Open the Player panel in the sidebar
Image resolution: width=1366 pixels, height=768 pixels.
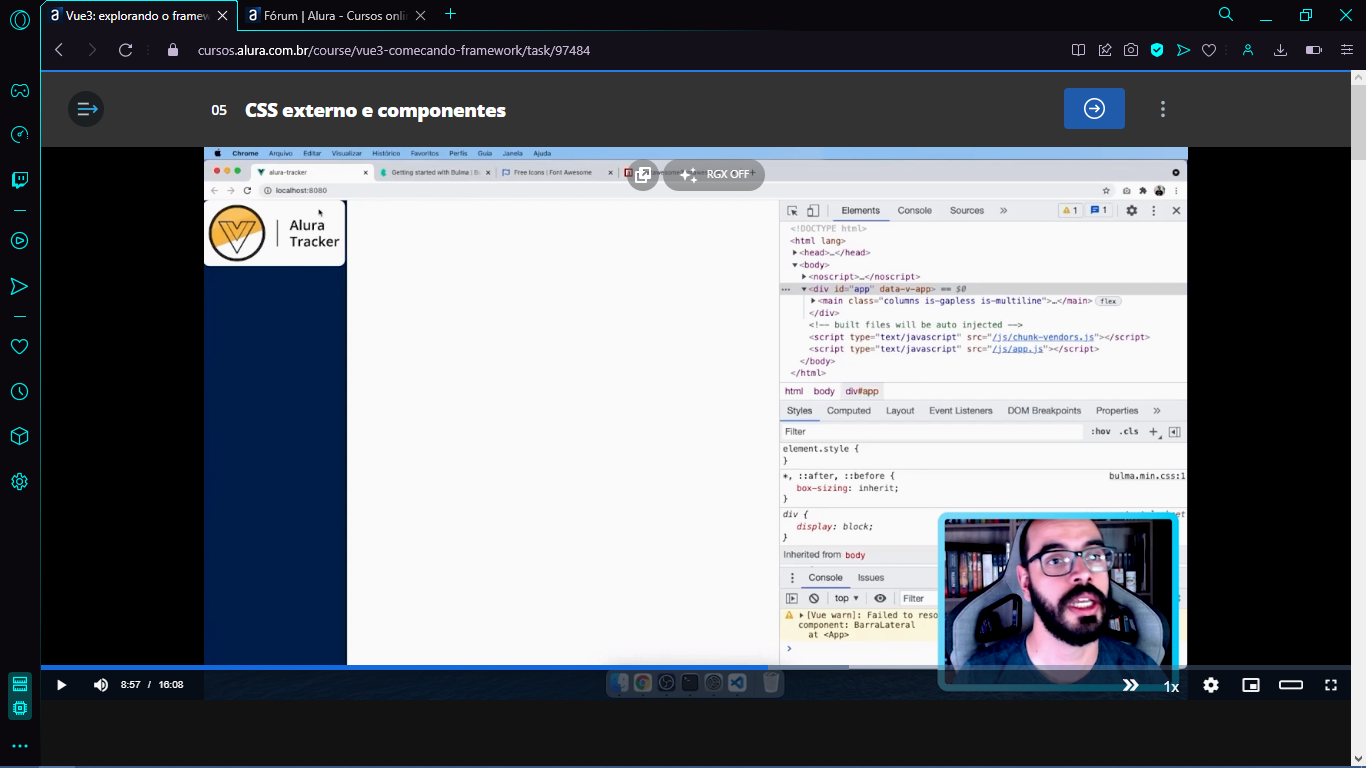click(x=19, y=241)
